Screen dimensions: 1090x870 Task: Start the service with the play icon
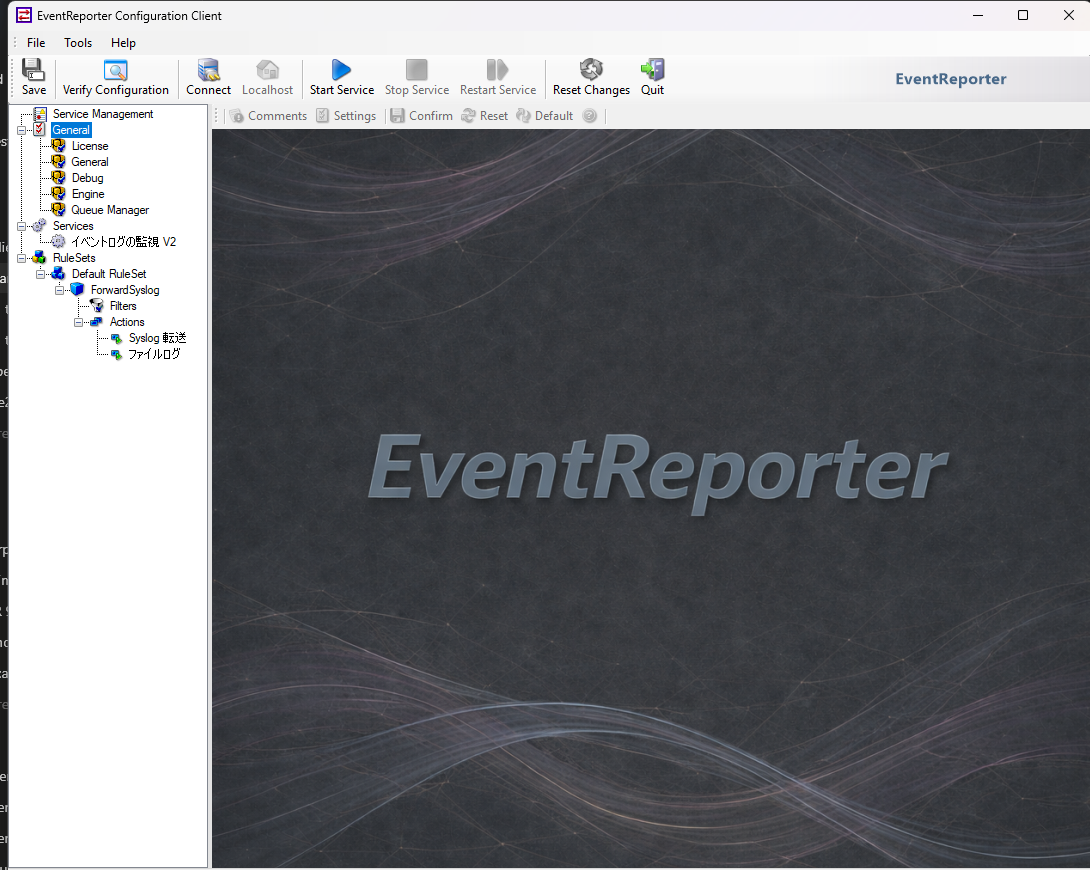click(341, 69)
